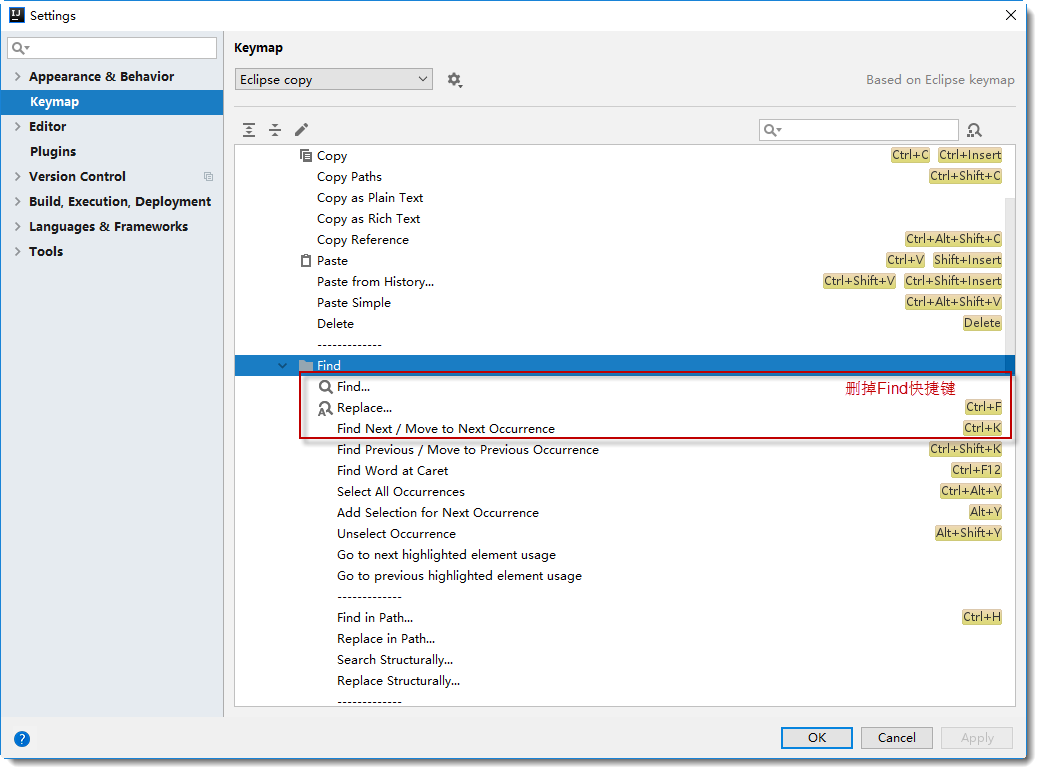The width and height of the screenshot is (1042, 774).
Task: Select the Copy Reference action
Action: click(363, 240)
